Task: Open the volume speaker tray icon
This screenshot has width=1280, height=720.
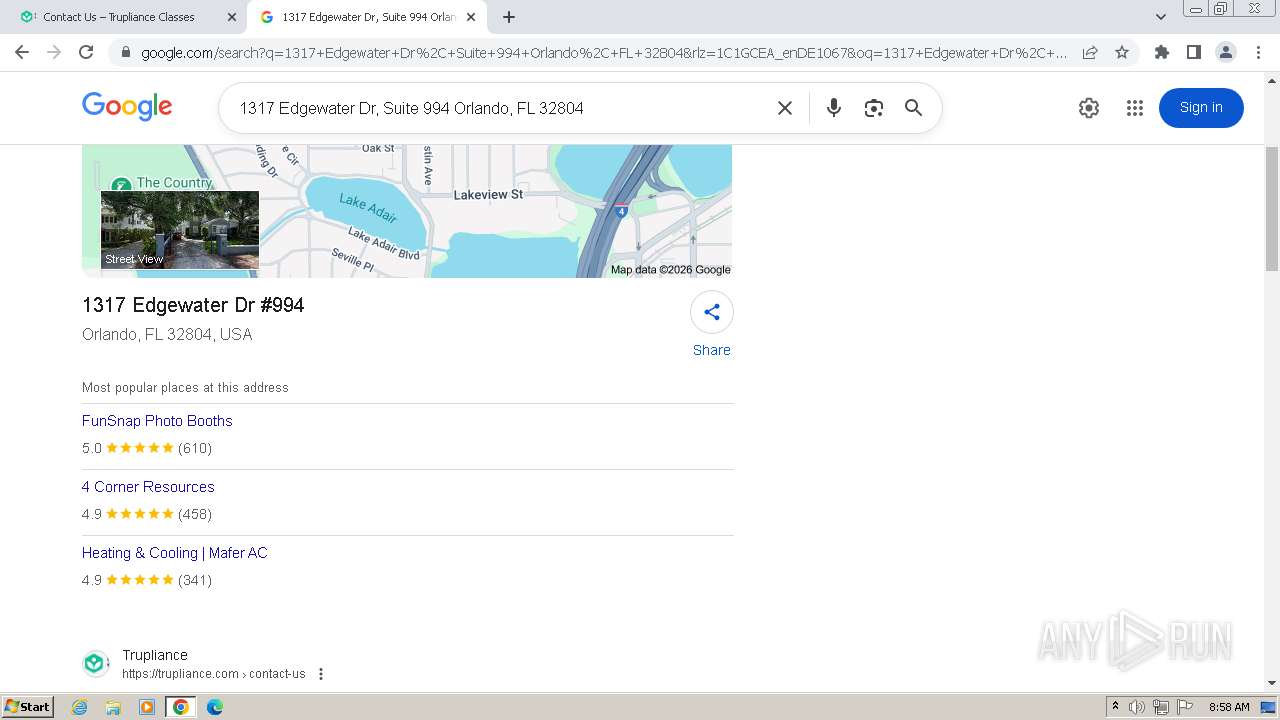Action: [1137, 707]
